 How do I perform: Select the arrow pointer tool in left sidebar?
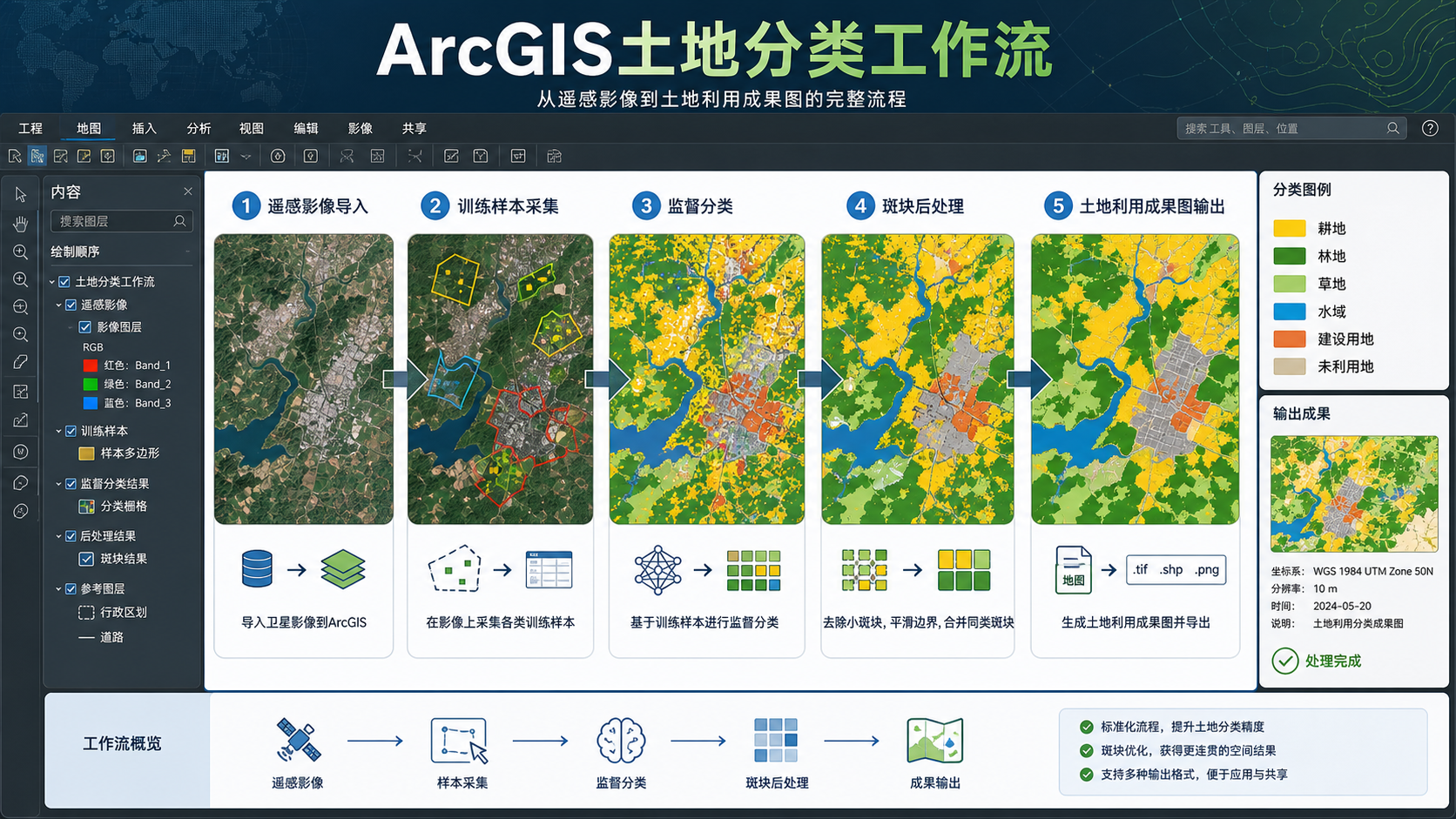coord(20,195)
